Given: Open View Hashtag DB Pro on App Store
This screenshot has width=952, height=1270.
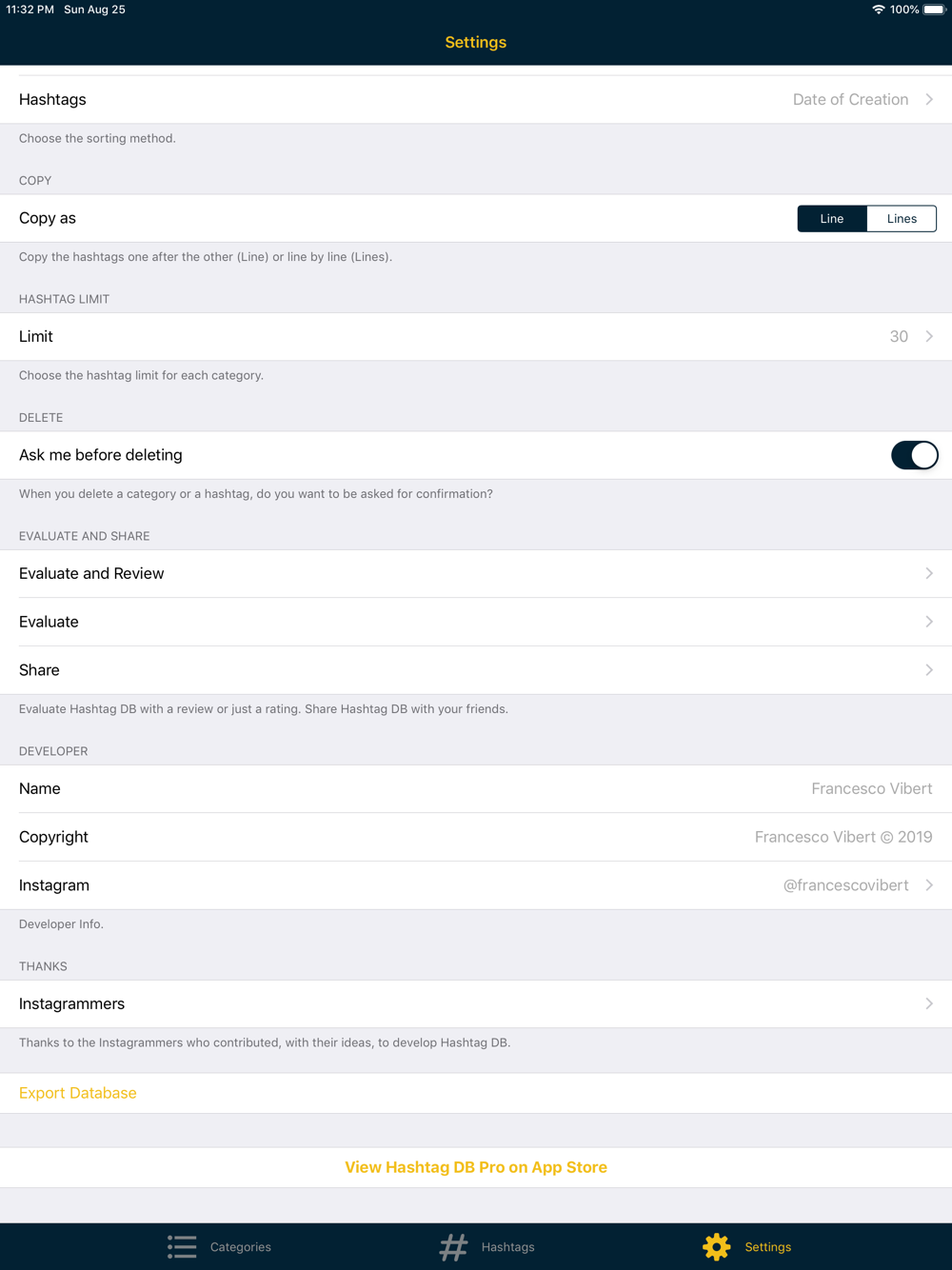Looking at the screenshot, I should tap(476, 1167).
